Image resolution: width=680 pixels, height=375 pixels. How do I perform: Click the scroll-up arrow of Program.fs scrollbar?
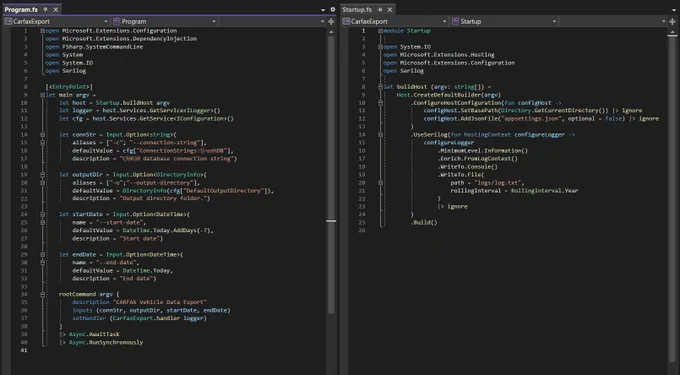coord(331,32)
